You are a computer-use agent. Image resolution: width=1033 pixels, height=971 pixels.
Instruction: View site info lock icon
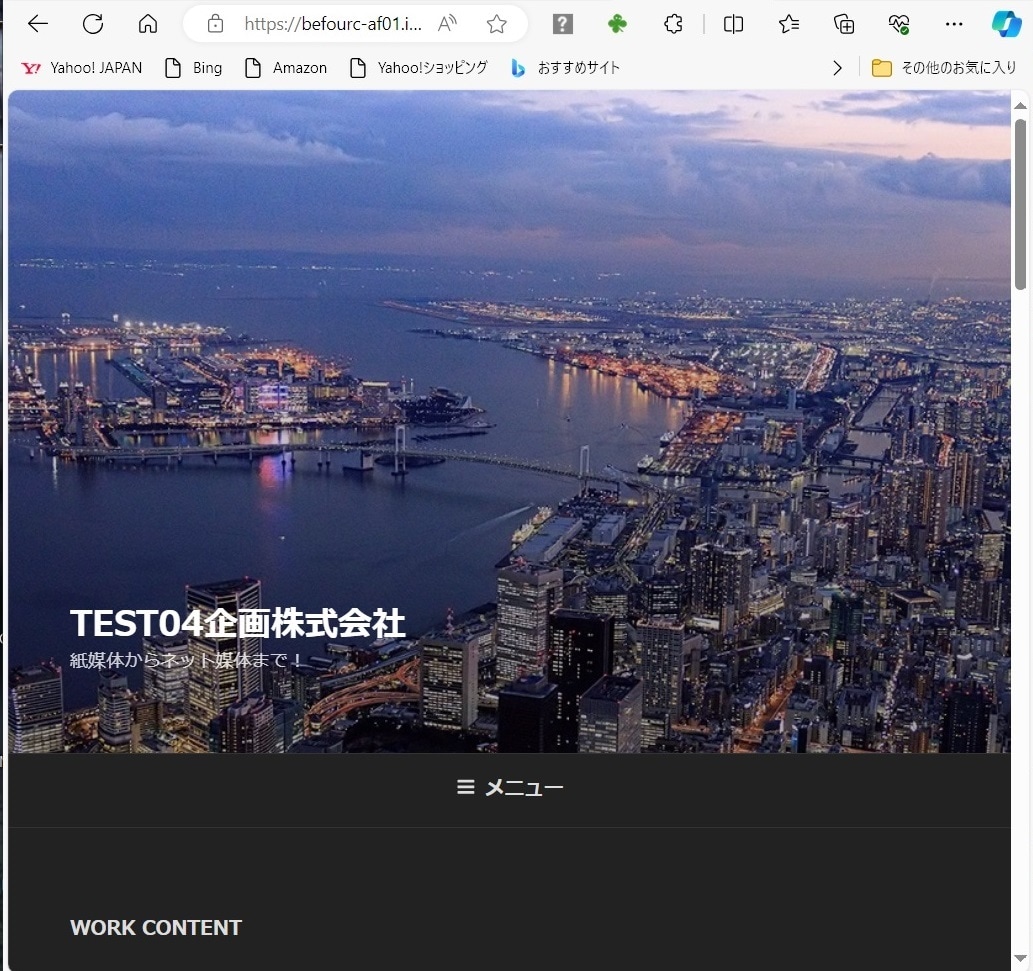(x=215, y=24)
